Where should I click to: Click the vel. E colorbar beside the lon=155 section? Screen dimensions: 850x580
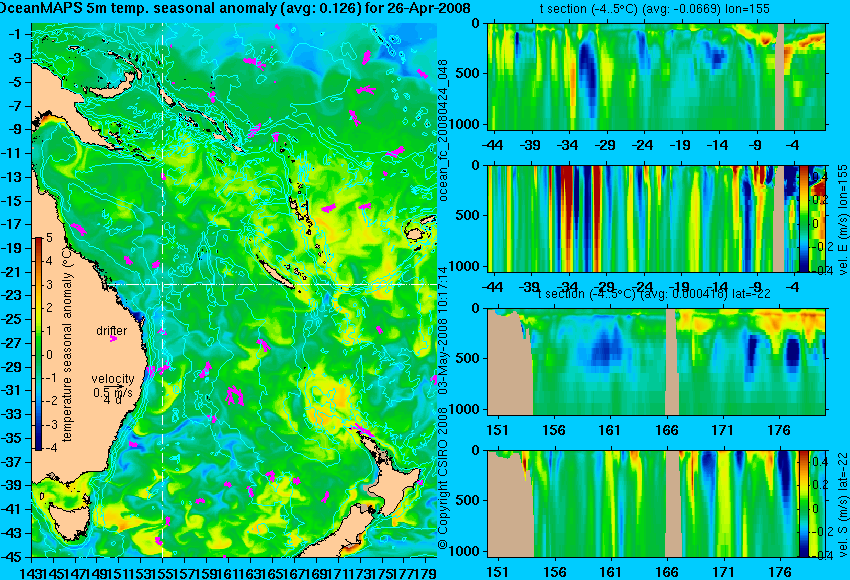pos(804,219)
